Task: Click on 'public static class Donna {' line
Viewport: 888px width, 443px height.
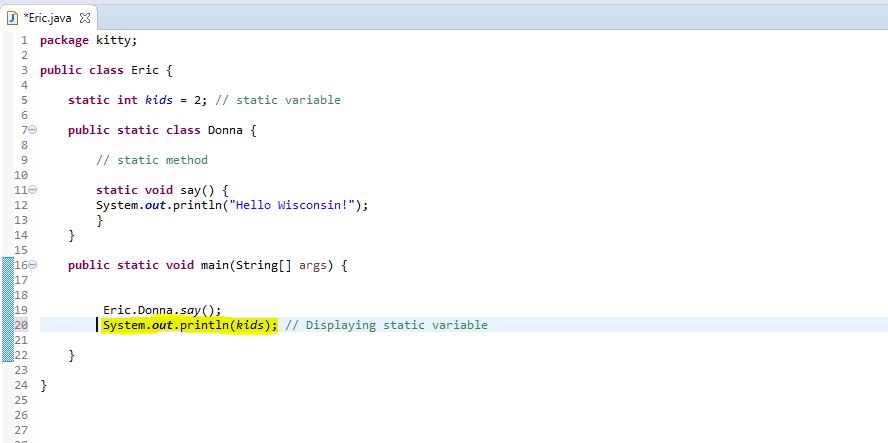Action: (162, 130)
